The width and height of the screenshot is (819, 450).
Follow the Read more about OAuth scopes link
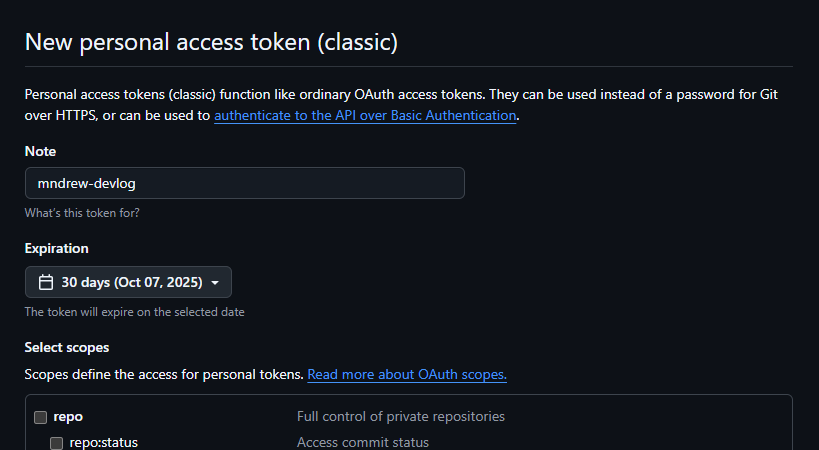click(x=407, y=375)
